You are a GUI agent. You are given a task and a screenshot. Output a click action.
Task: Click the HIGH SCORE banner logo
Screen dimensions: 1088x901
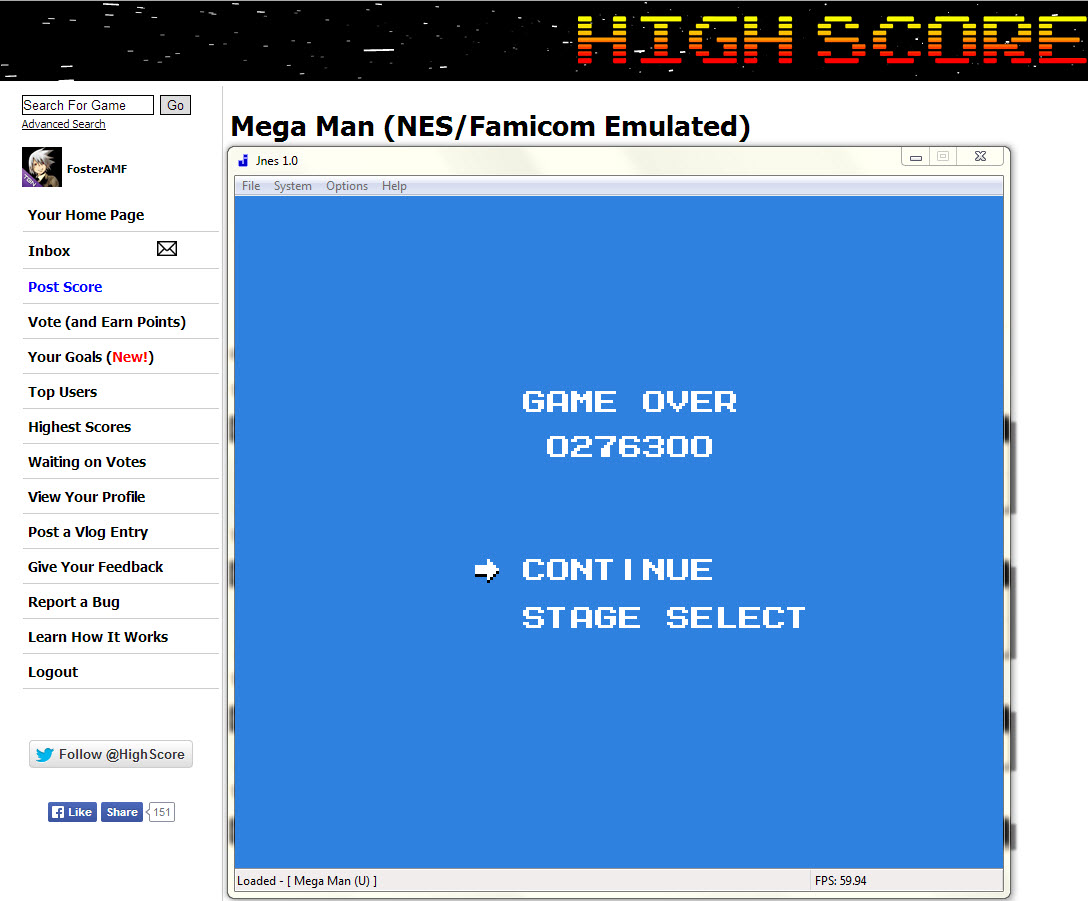(831, 40)
